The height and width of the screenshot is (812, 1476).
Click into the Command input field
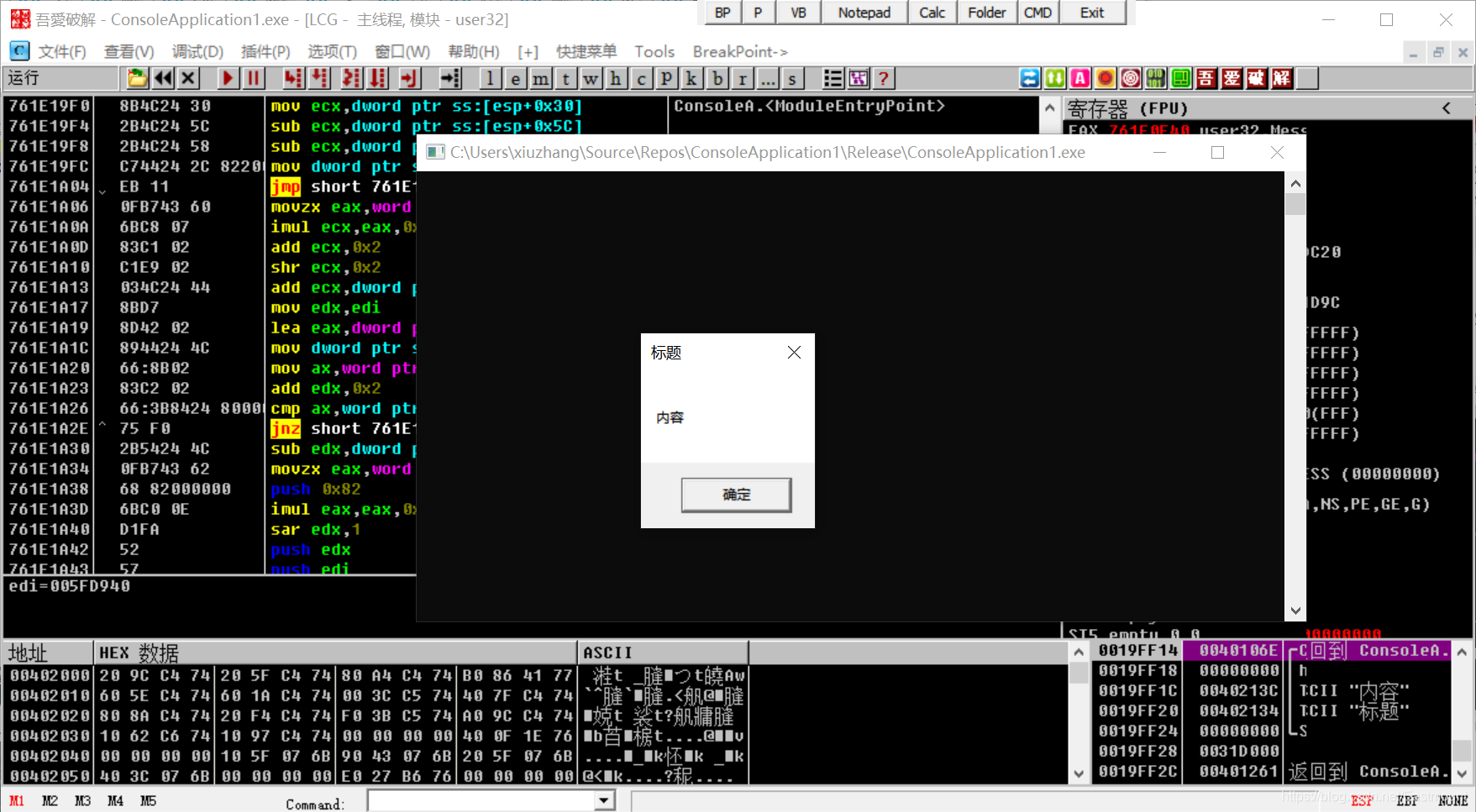click(x=481, y=801)
